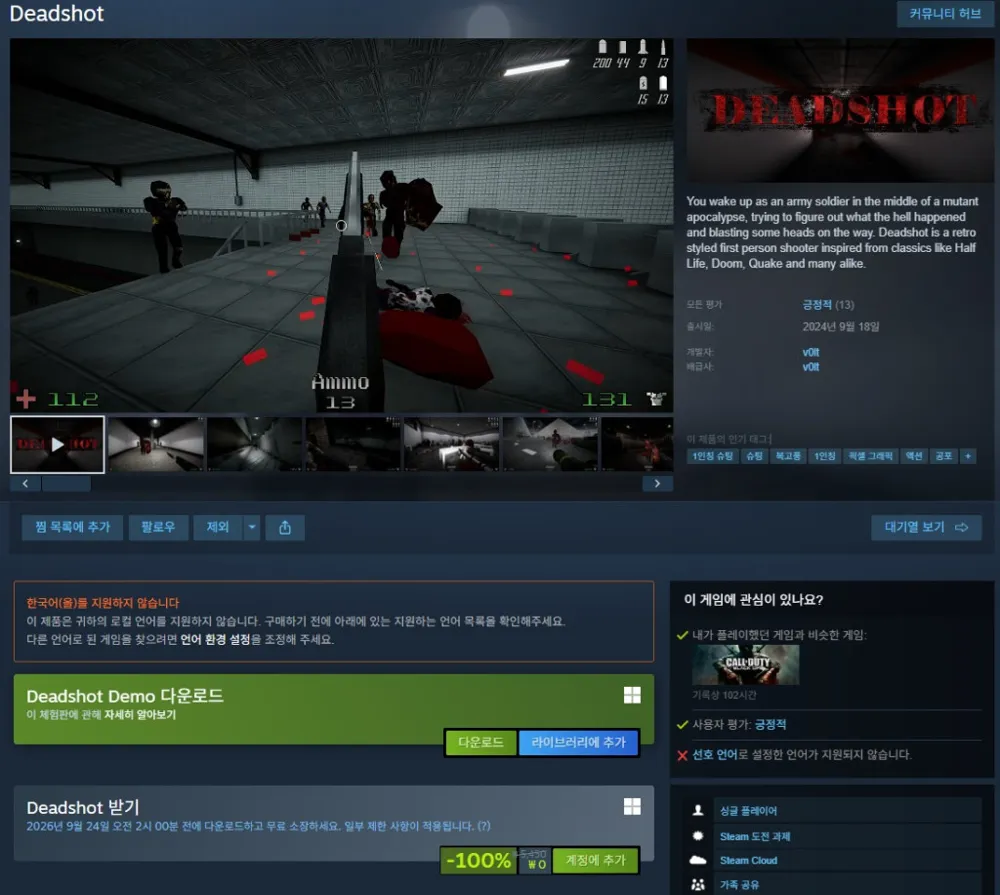1000x895 pixels.
Task: Click the family sharing people icon
Action: [698, 885]
